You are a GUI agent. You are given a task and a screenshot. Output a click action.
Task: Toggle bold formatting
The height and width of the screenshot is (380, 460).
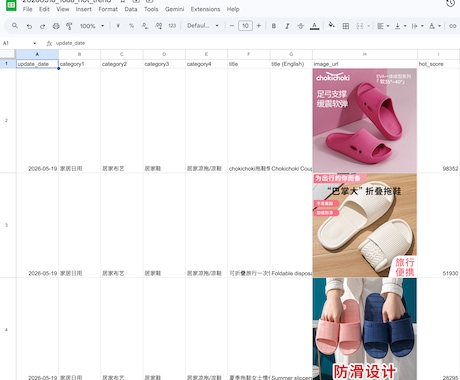click(x=274, y=26)
